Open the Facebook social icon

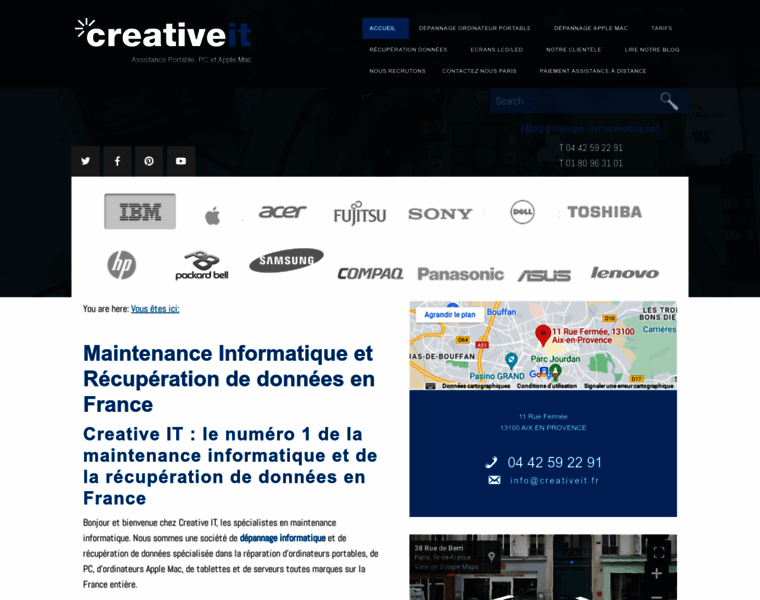pyautogui.click(x=117, y=161)
